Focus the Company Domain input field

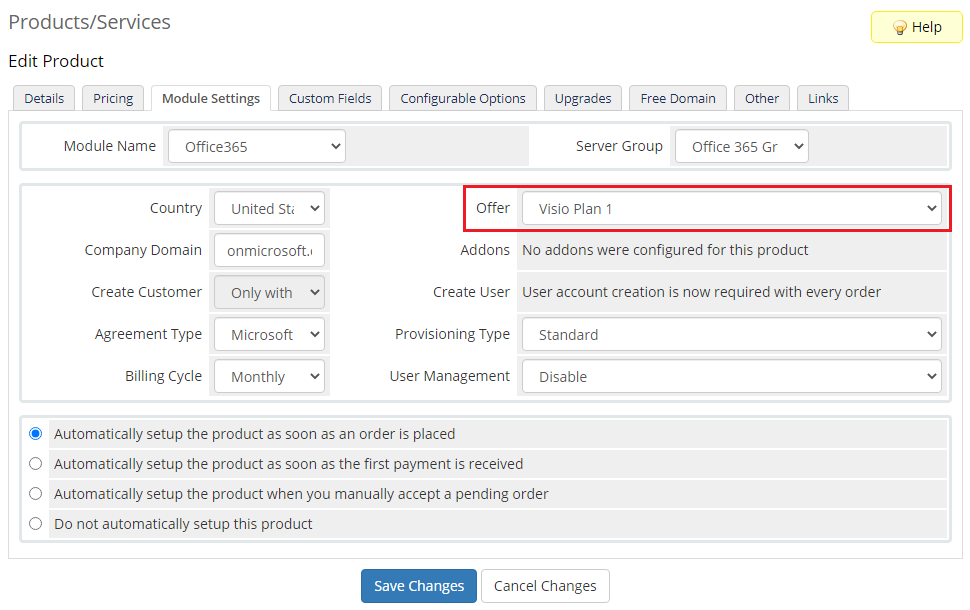coord(269,251)
